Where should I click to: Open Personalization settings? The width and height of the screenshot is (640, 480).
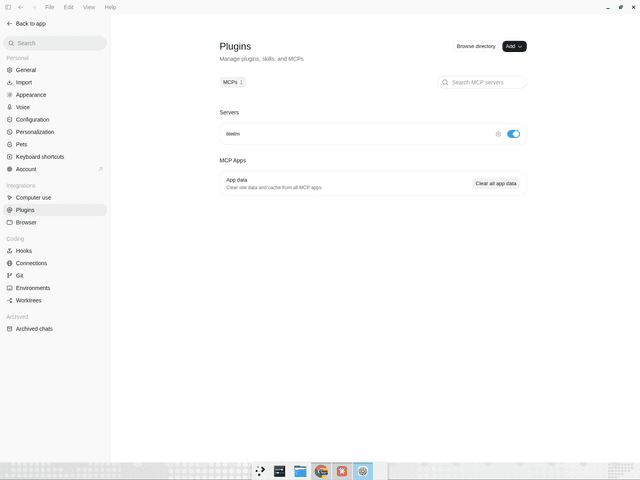55,132
